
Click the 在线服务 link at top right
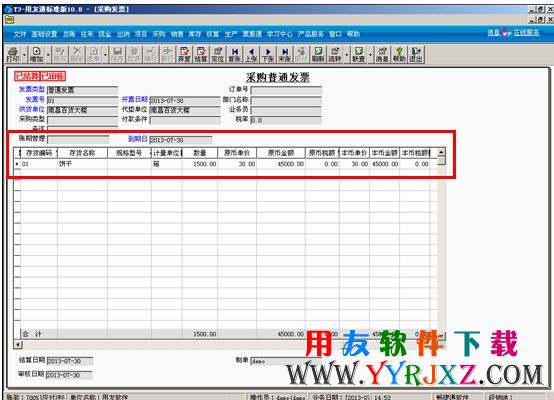pyautogui.click(x=526, y=33)
